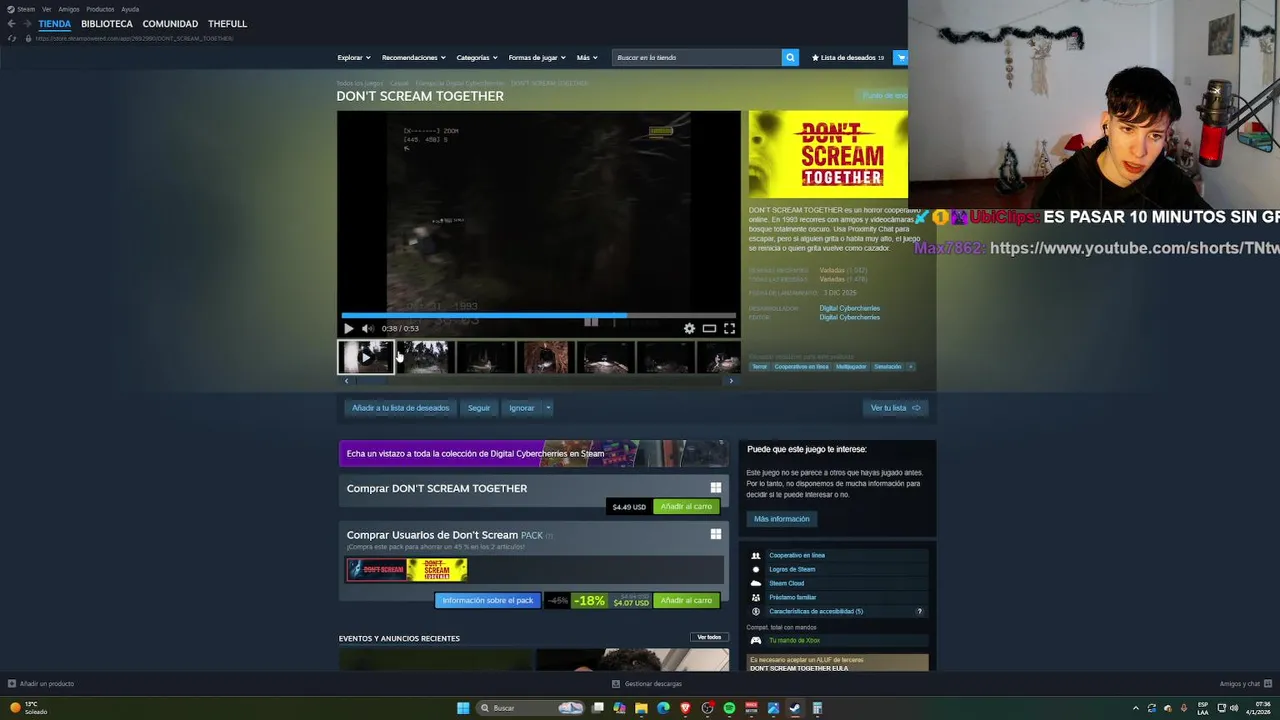Open the Amigos menu
Viewport: 1280px width, 720px height.
click(69, 9)
